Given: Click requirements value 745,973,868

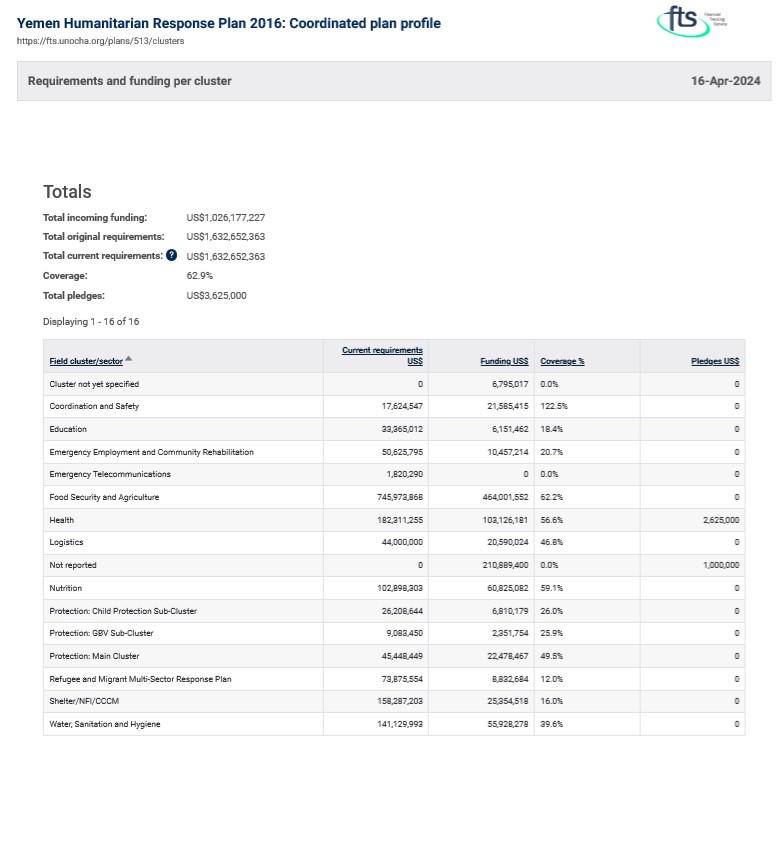Looking at the screenshot, I should (x=400, y=497).
